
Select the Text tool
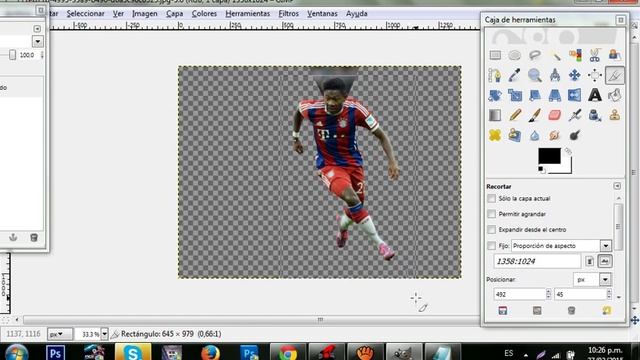tap(595, 95)
